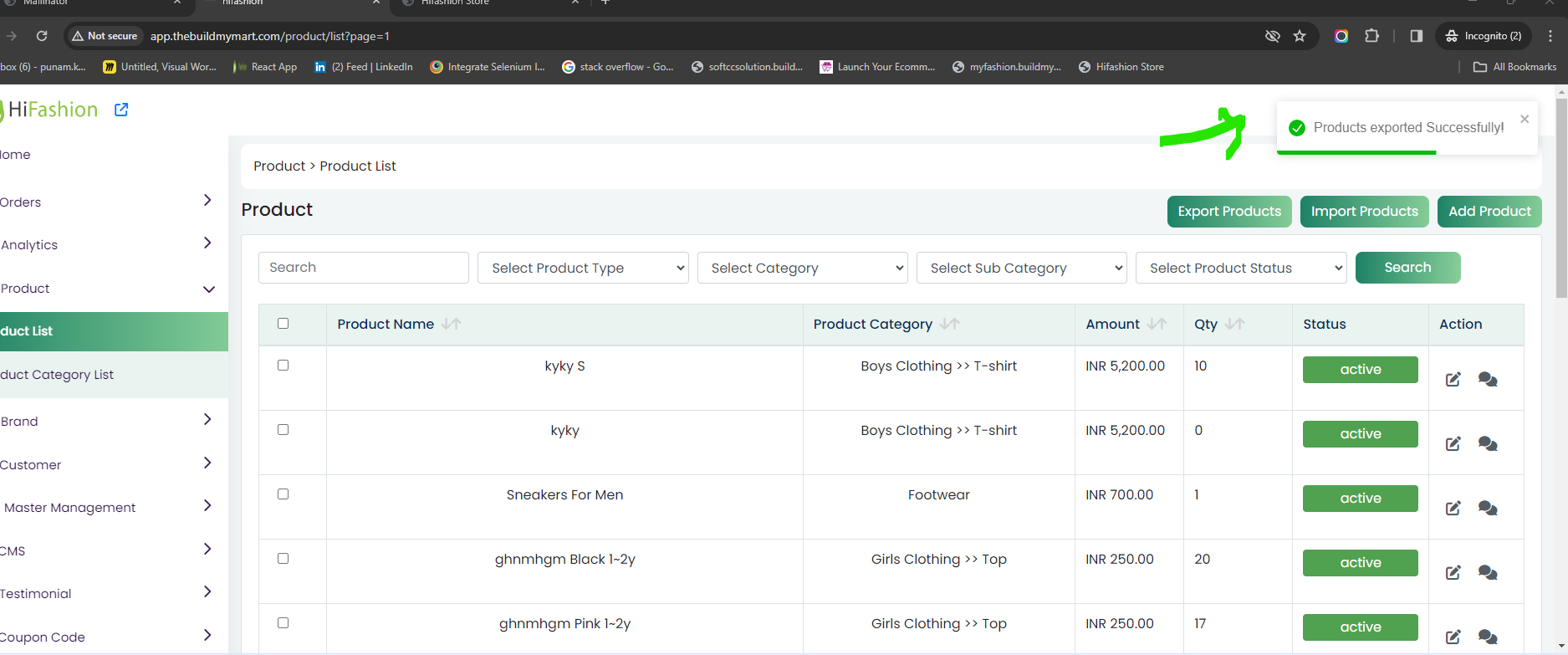Open comments for kyky product row
The image size is (1568, 655).
click(x=1488, y=444)
